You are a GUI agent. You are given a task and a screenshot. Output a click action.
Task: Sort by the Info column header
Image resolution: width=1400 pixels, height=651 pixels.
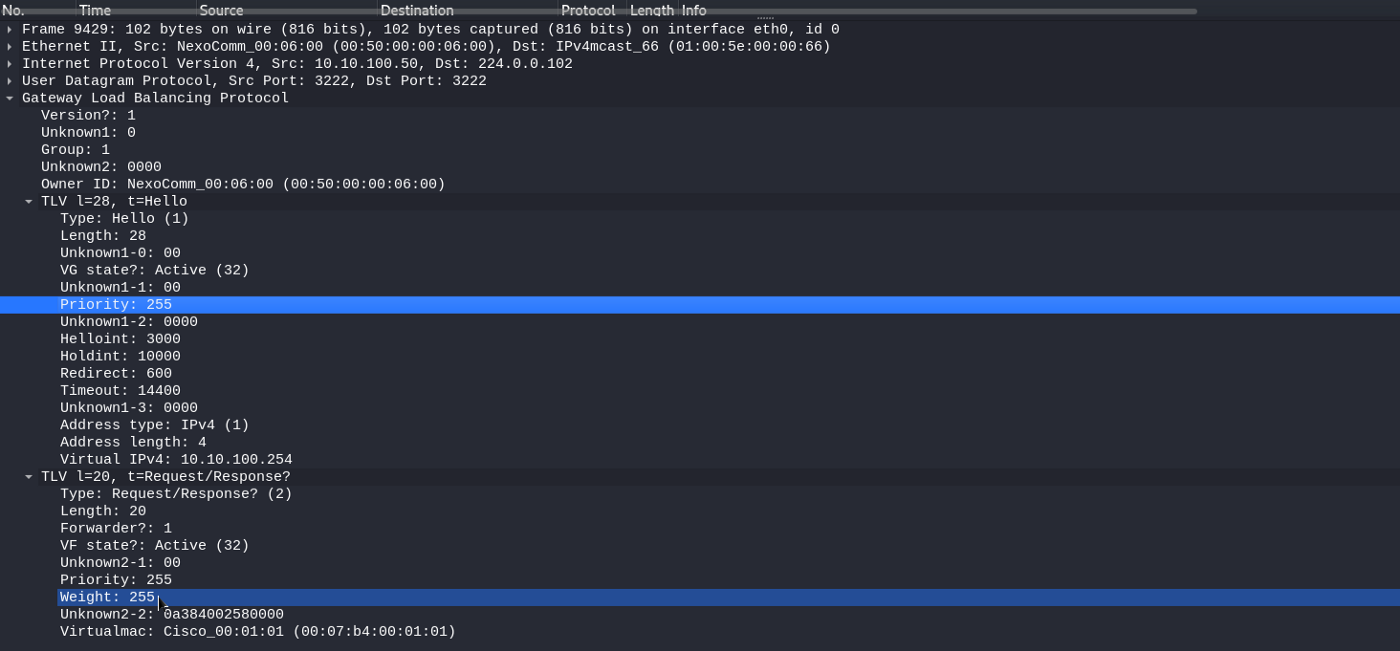click(694, 10)
